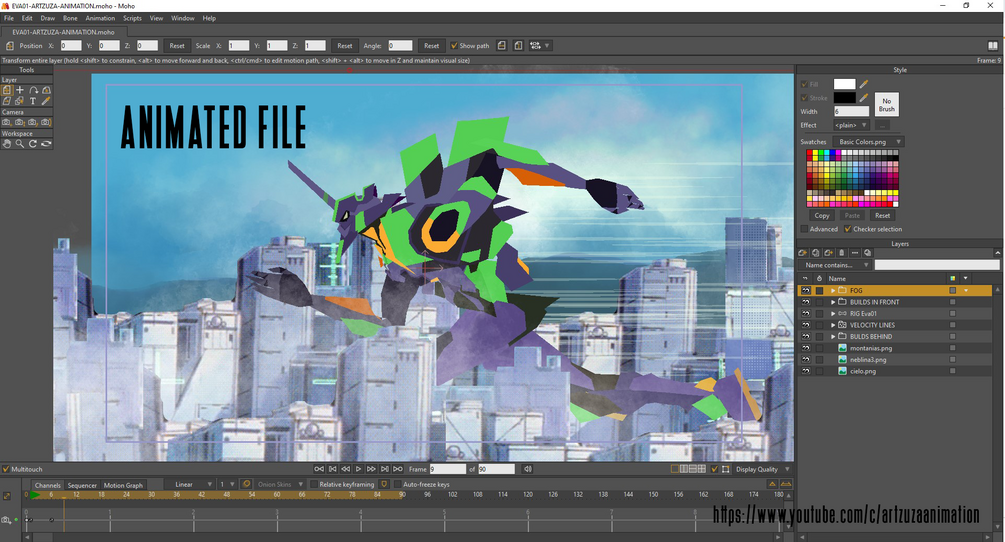Click the Fill color pencil icon
Screen dimensions: 1005x542
[864, 84]
